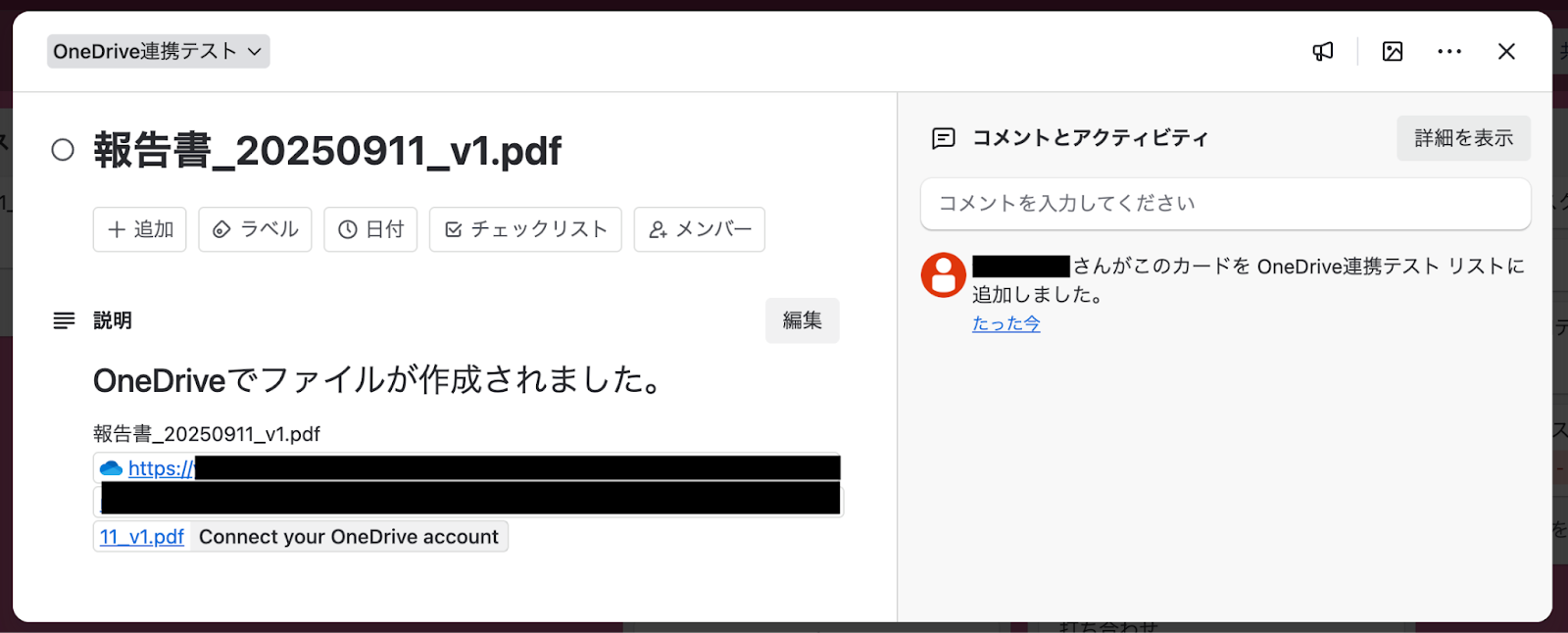Close the card dialog
This screenshot has width=1568, height=633.
click(1506, 52)
